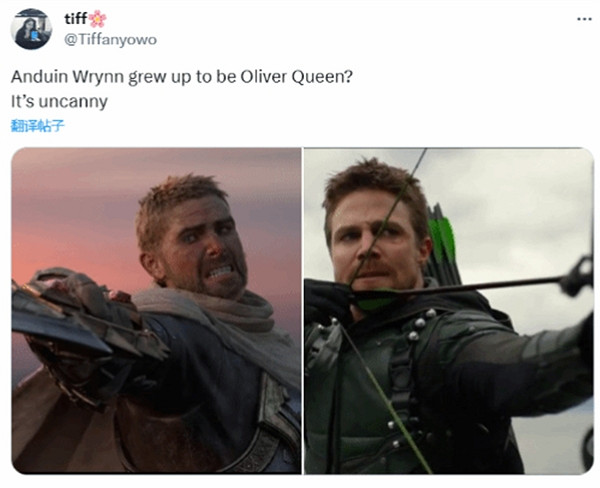Click the translate post link

tap(38, 126)
